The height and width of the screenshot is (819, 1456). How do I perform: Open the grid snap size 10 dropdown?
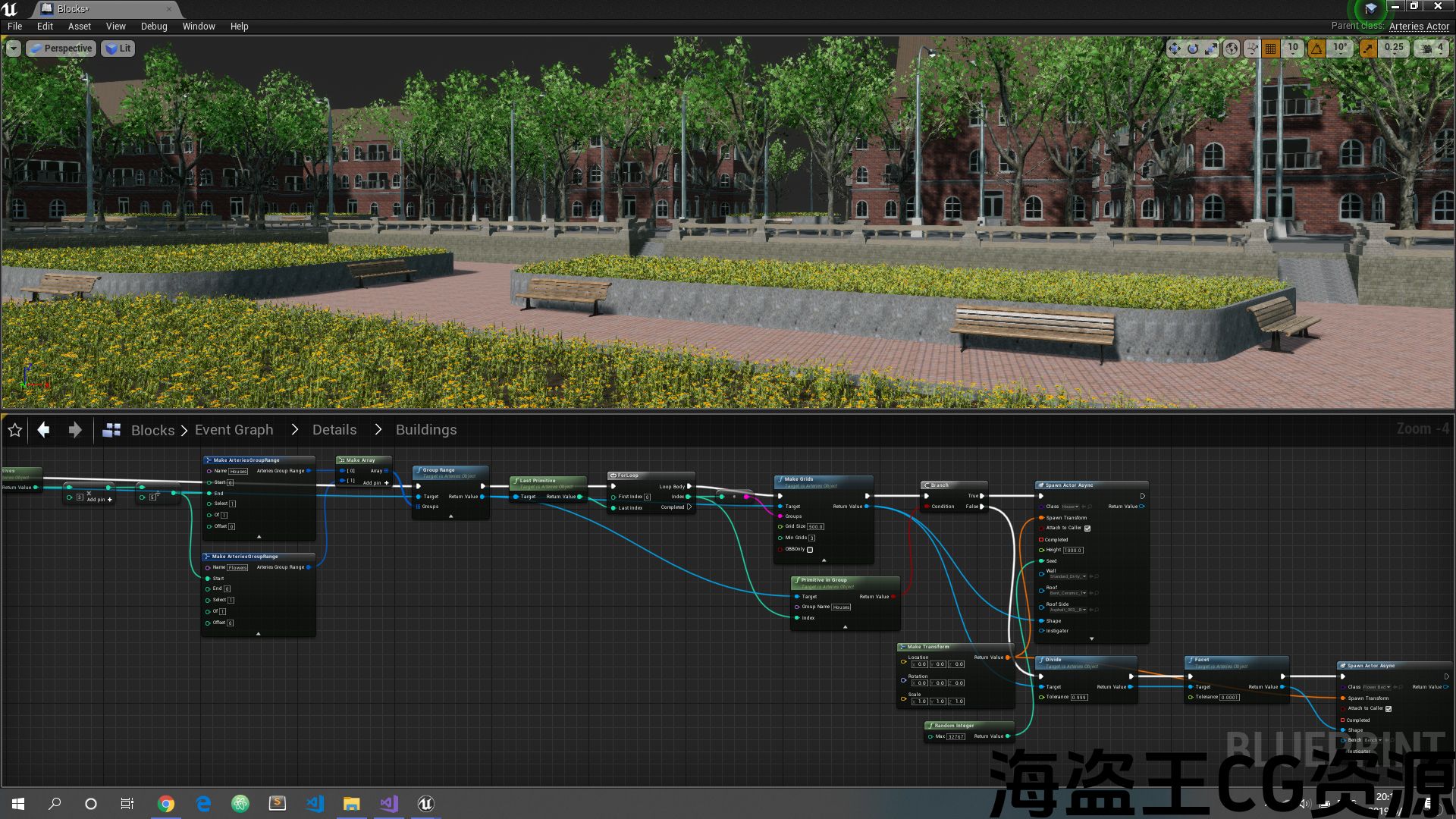coord(1293,48)
